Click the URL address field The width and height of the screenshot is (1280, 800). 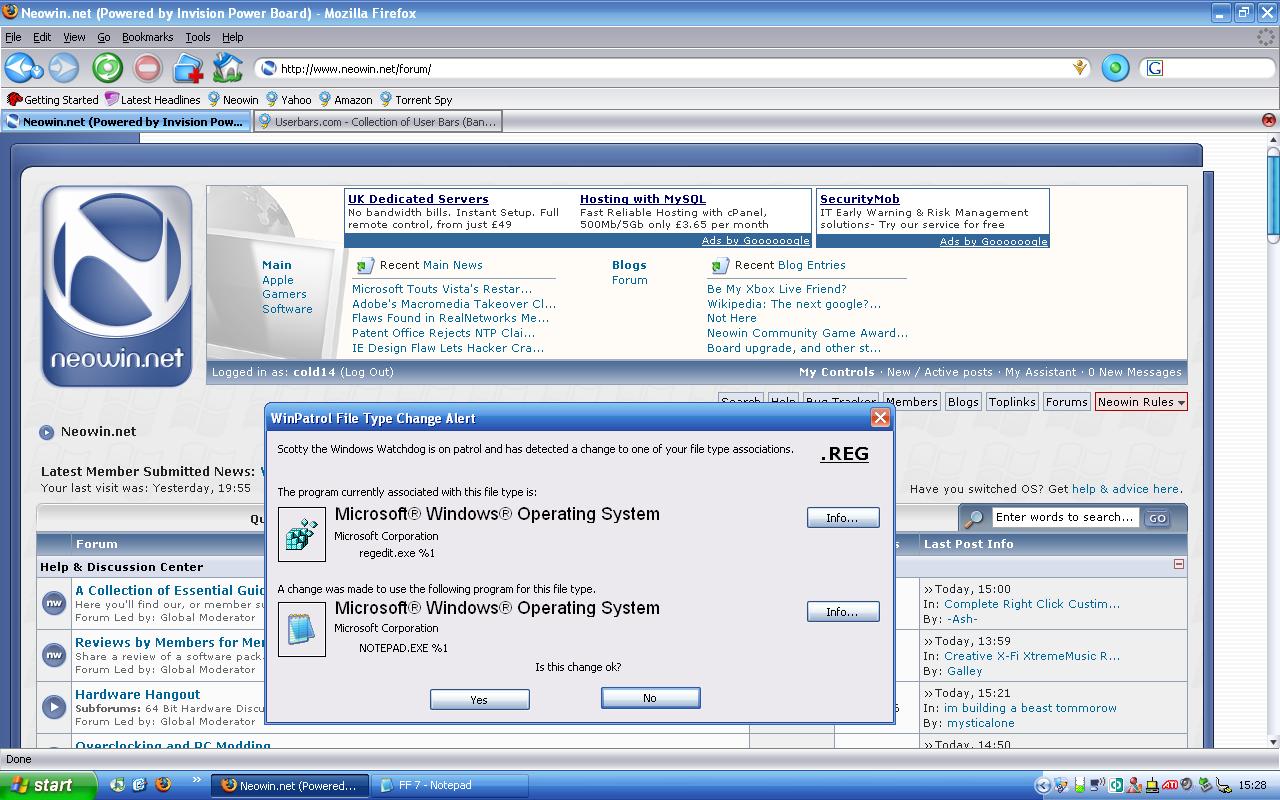tap(670, 69)
